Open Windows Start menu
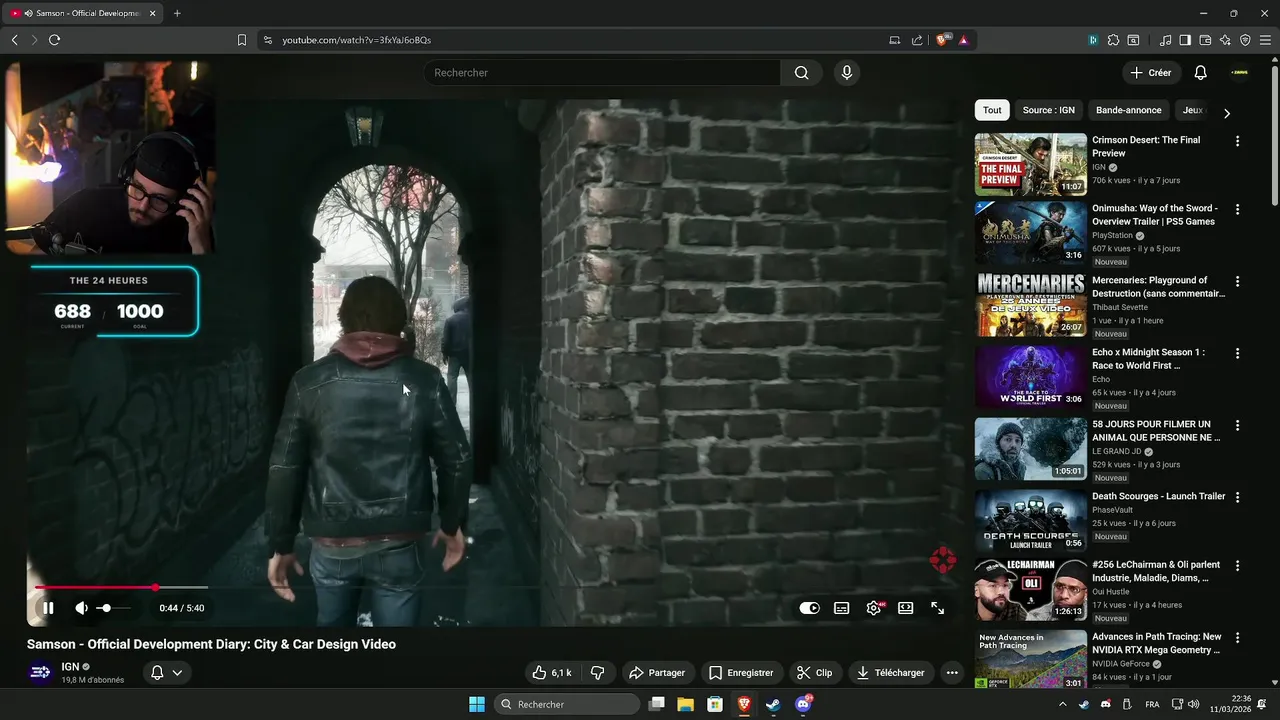 477,704
